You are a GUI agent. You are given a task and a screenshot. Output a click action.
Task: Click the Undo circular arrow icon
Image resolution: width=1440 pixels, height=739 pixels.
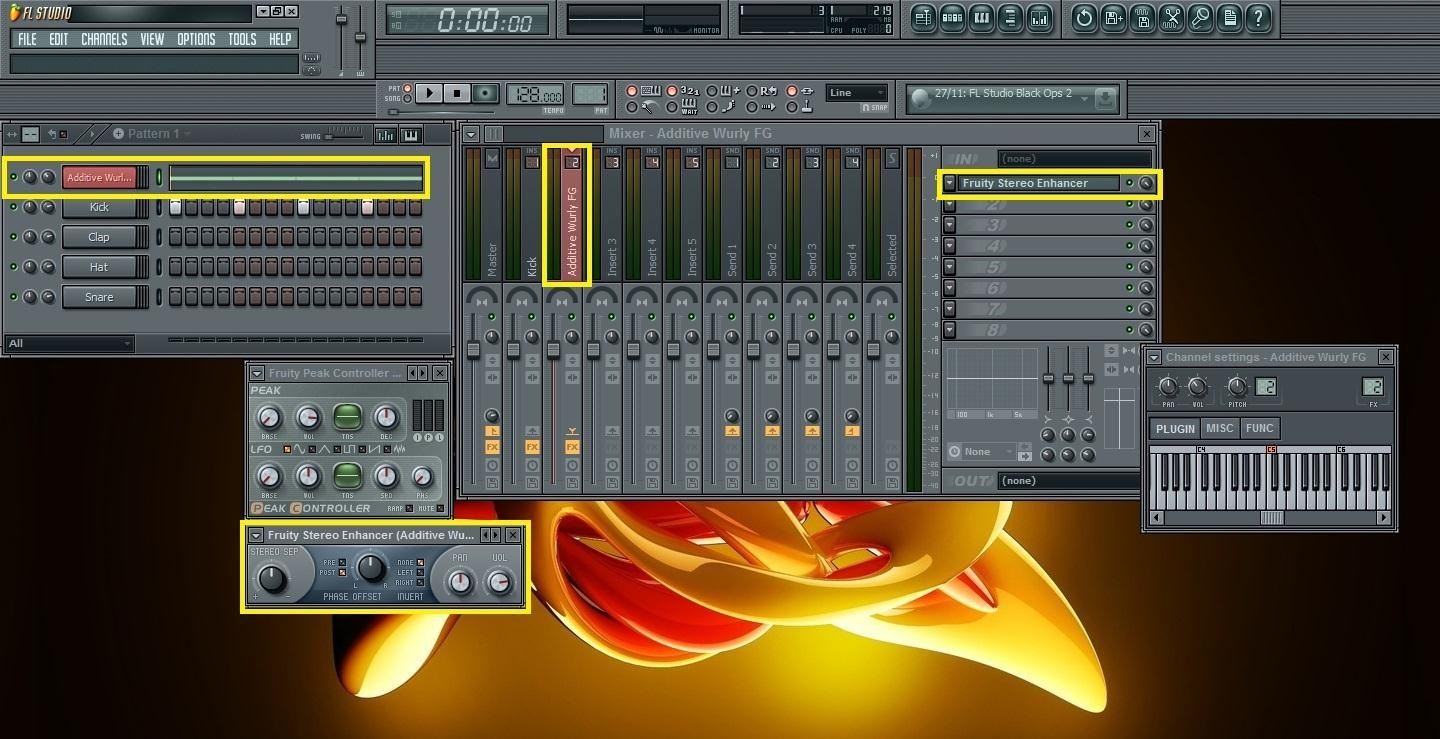(x=1084, y=18)
